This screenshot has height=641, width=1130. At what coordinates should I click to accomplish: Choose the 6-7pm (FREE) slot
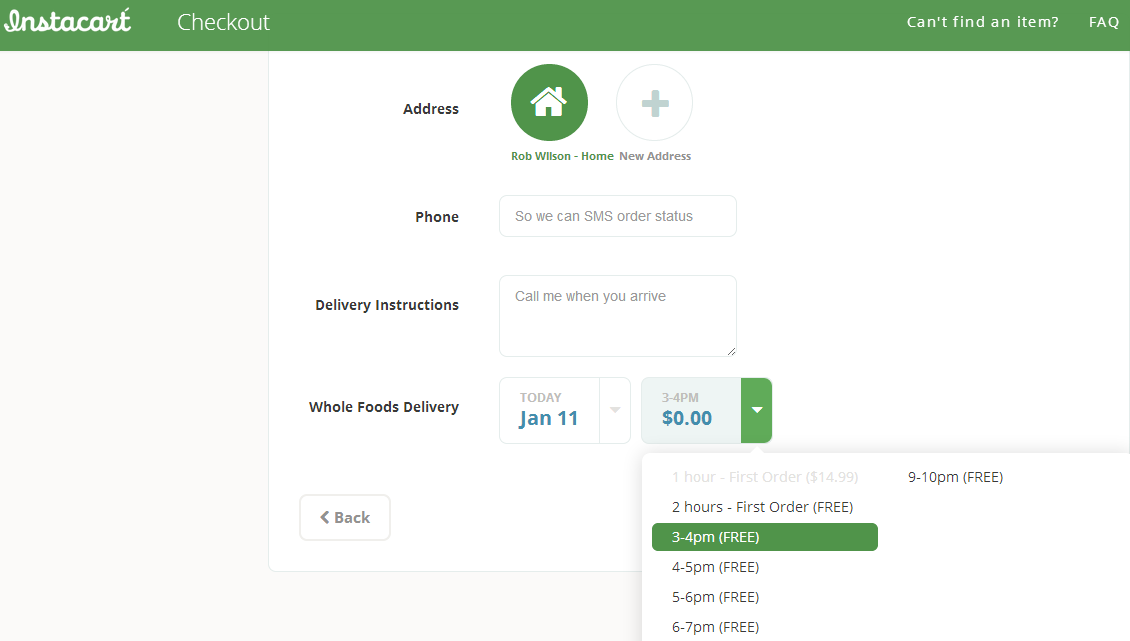[x=715, y=627]
